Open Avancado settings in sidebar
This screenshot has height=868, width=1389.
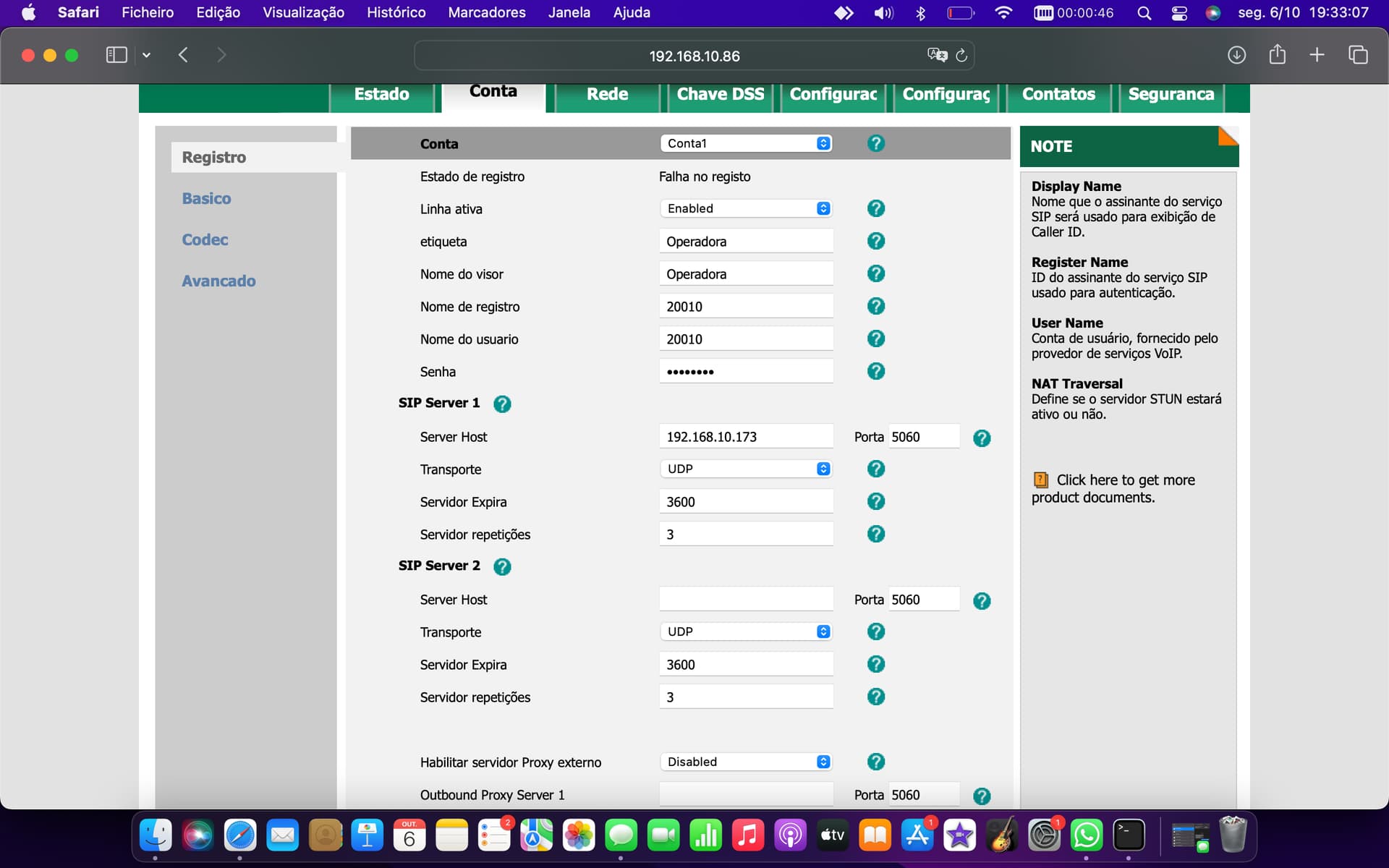coord(218,281)
